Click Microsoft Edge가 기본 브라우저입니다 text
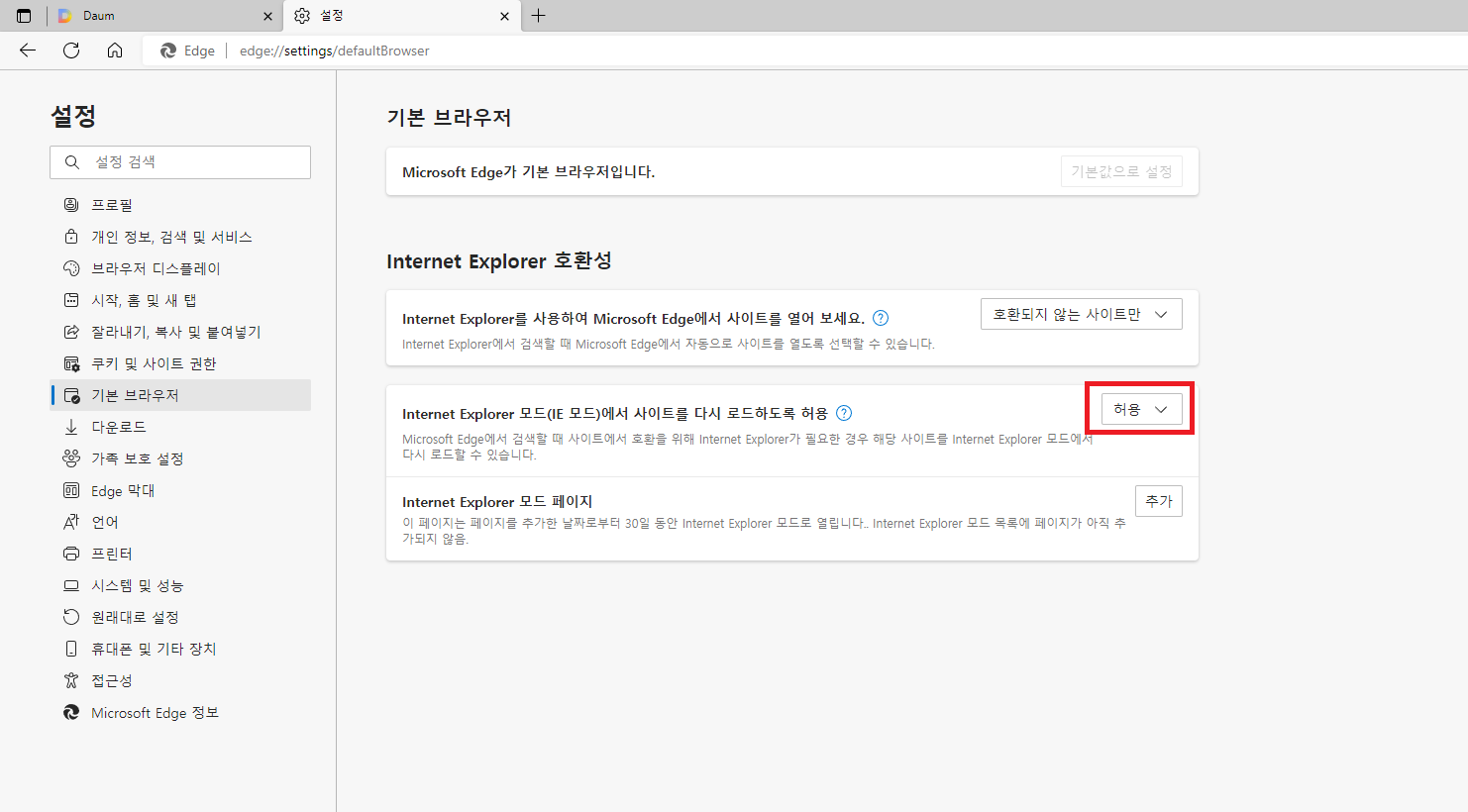Screen dimensions: 1468x812 pyautogui.click(x=528, y=171)
